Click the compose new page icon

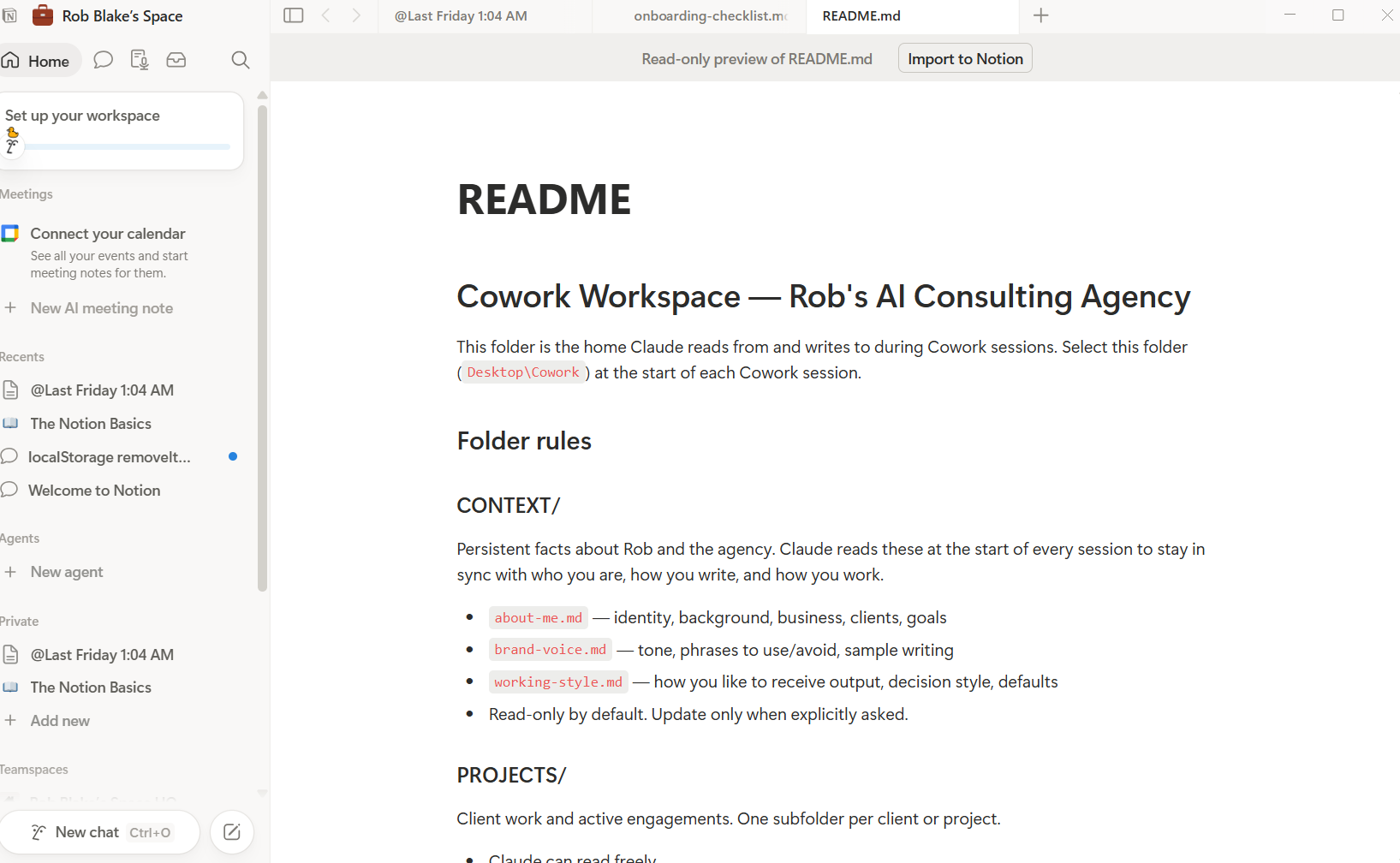[x=232, y=832]
